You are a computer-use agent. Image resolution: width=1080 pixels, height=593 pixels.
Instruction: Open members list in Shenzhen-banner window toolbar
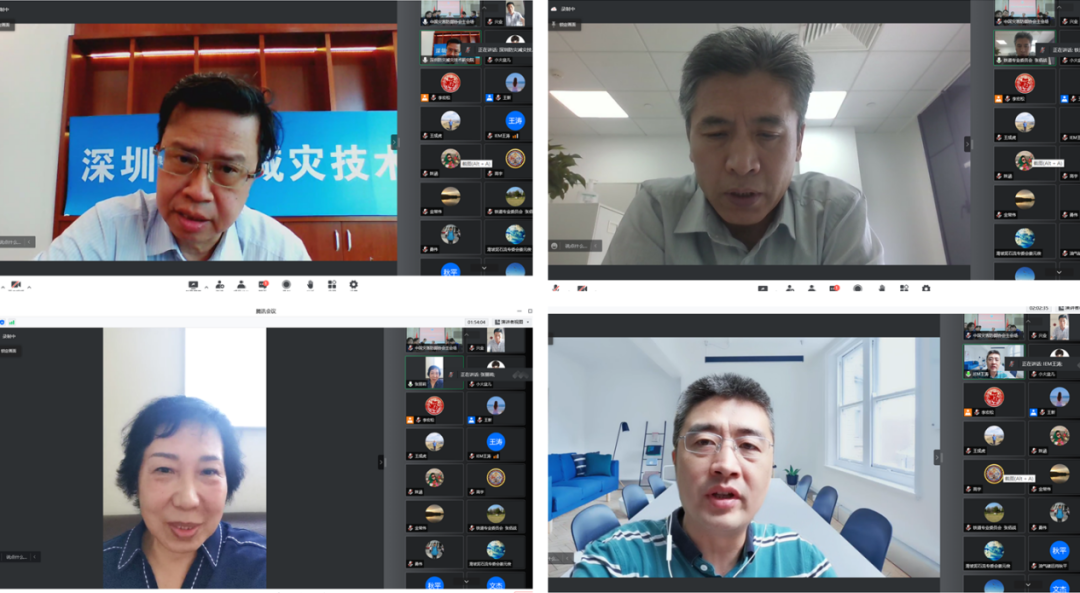(241, 285)
